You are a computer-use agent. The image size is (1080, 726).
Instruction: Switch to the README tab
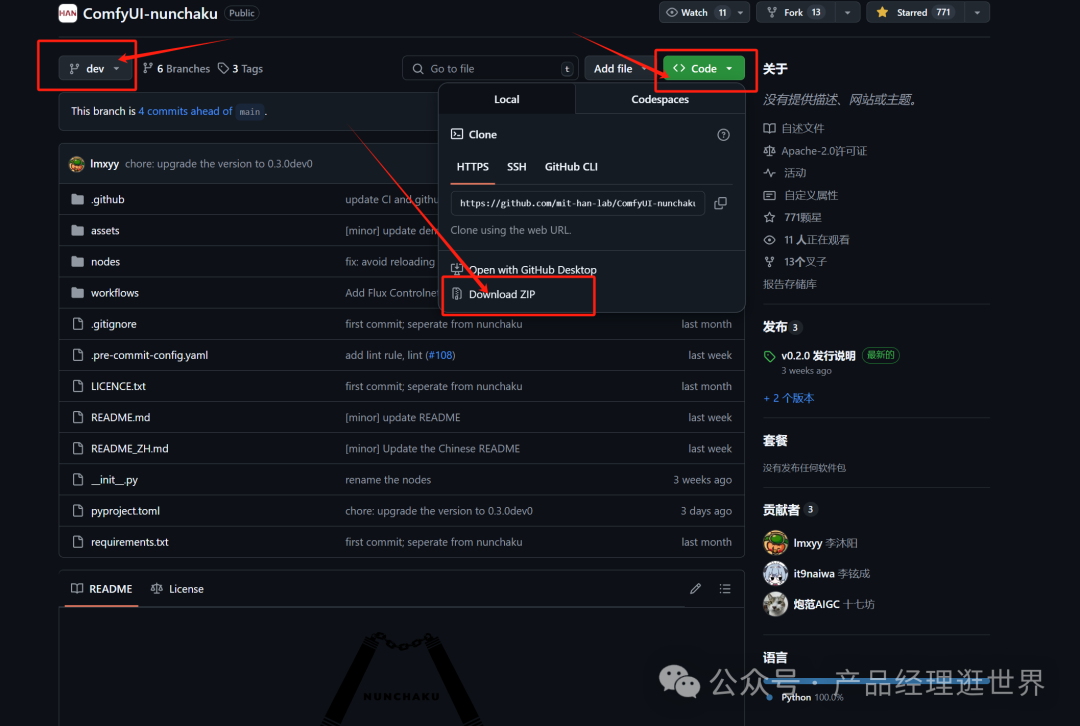pos(101,589)
